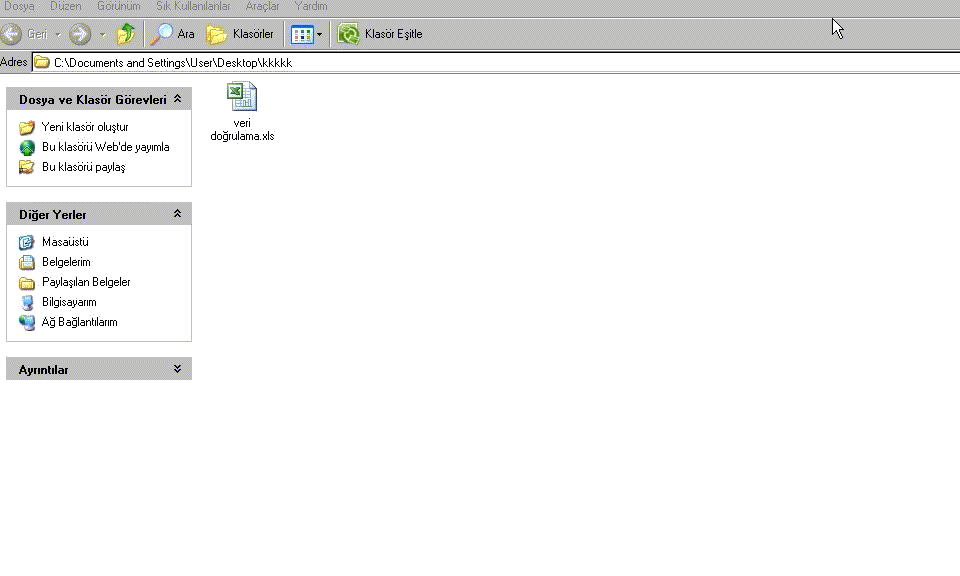This screenshot has width=960, height=576.
Task: Click the Ağ Bağlantılarım network icon
Action: pyautogui.click(x=27, y=323)
